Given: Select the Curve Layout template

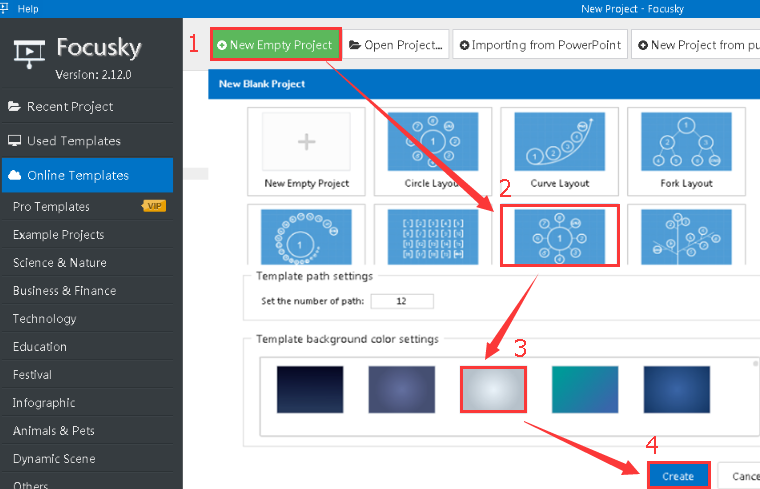Looking at the screenshot, I should [x=560, y=151].
